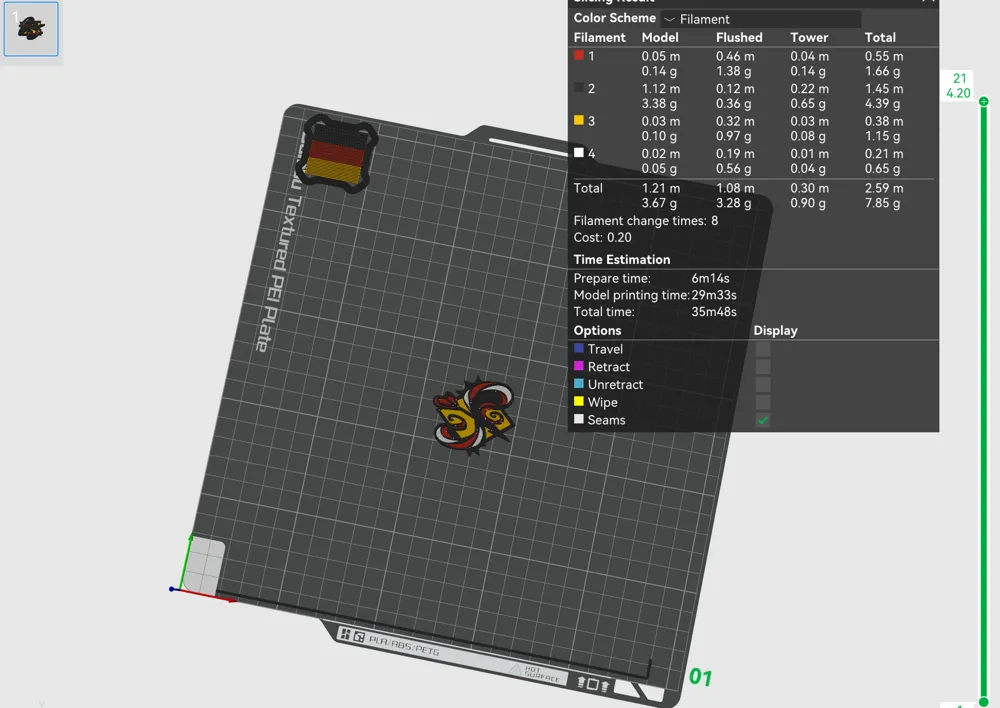
Task: Click the white Seams legend color square
Action: 579,420
